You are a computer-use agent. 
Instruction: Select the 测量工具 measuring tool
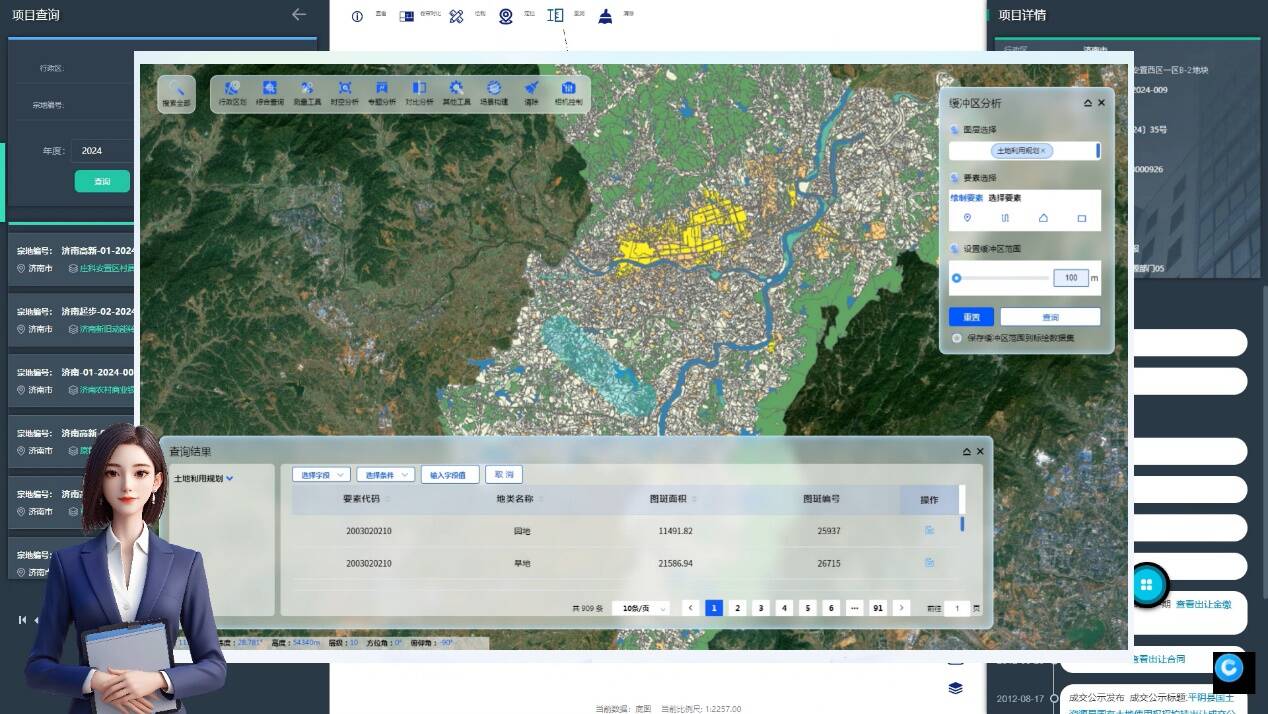click(x=307, y=92)
